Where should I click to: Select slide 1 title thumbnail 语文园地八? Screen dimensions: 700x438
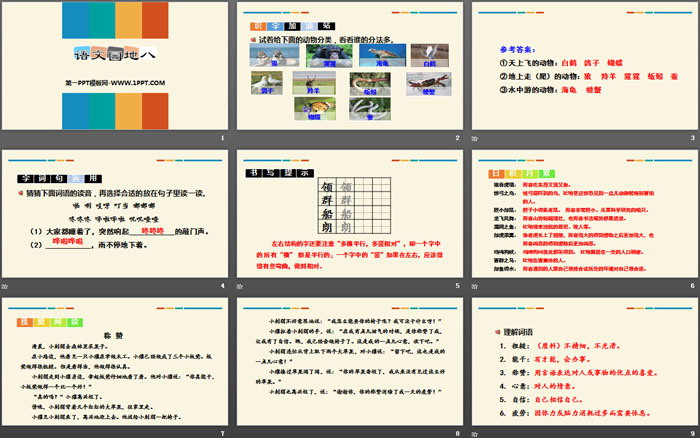(115, 66)
